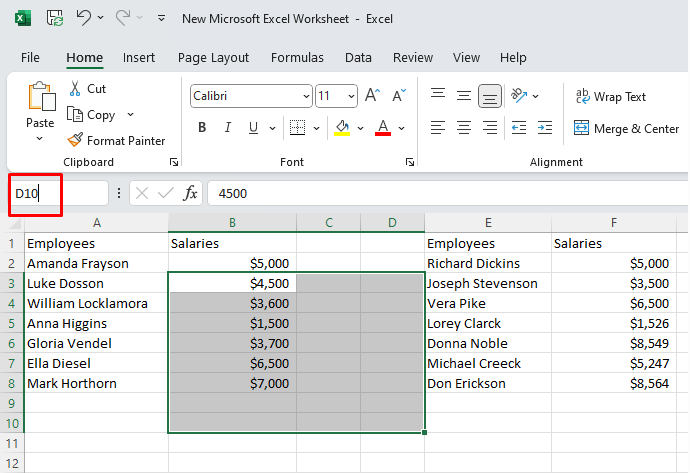Click the Insert Function fx icon
This screenshot has width=690, height=473.
coord(190,193)
